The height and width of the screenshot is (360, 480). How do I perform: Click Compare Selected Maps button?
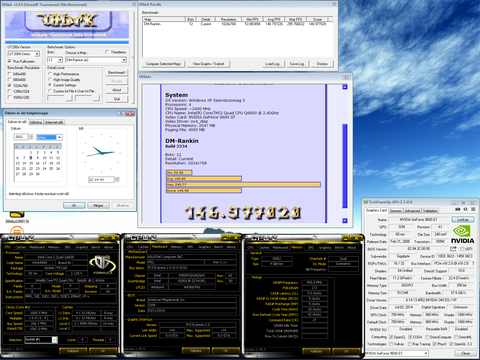pyautogui.click(x=164, y=64)
